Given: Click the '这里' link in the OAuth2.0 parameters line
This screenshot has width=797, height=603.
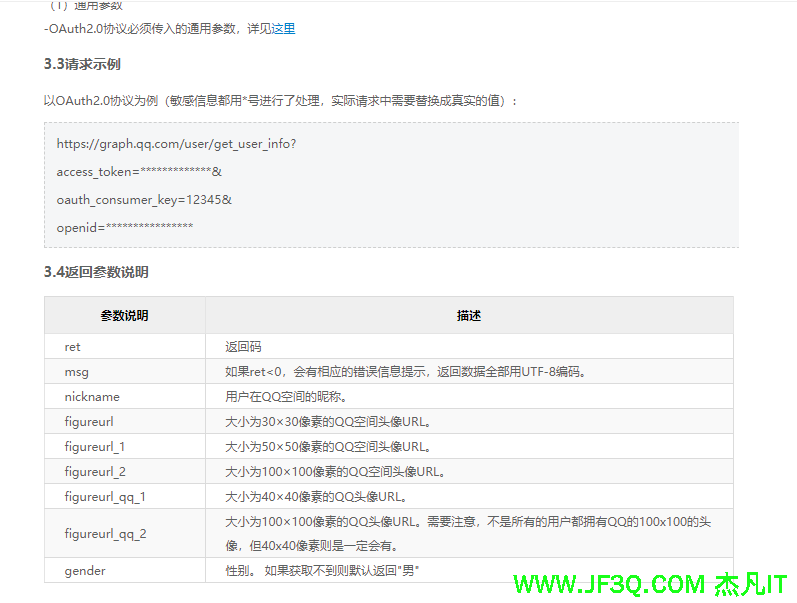Looking at the screenshot, I should (283, 29).
